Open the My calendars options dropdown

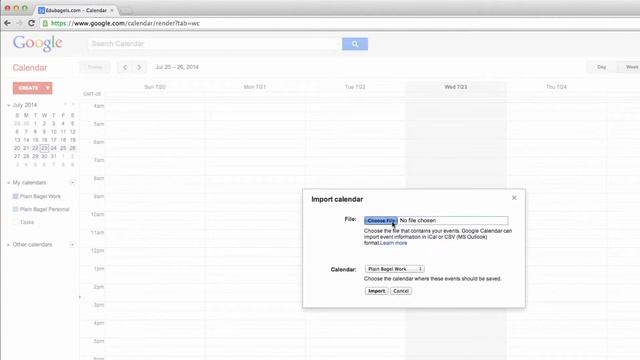point(72,182)
